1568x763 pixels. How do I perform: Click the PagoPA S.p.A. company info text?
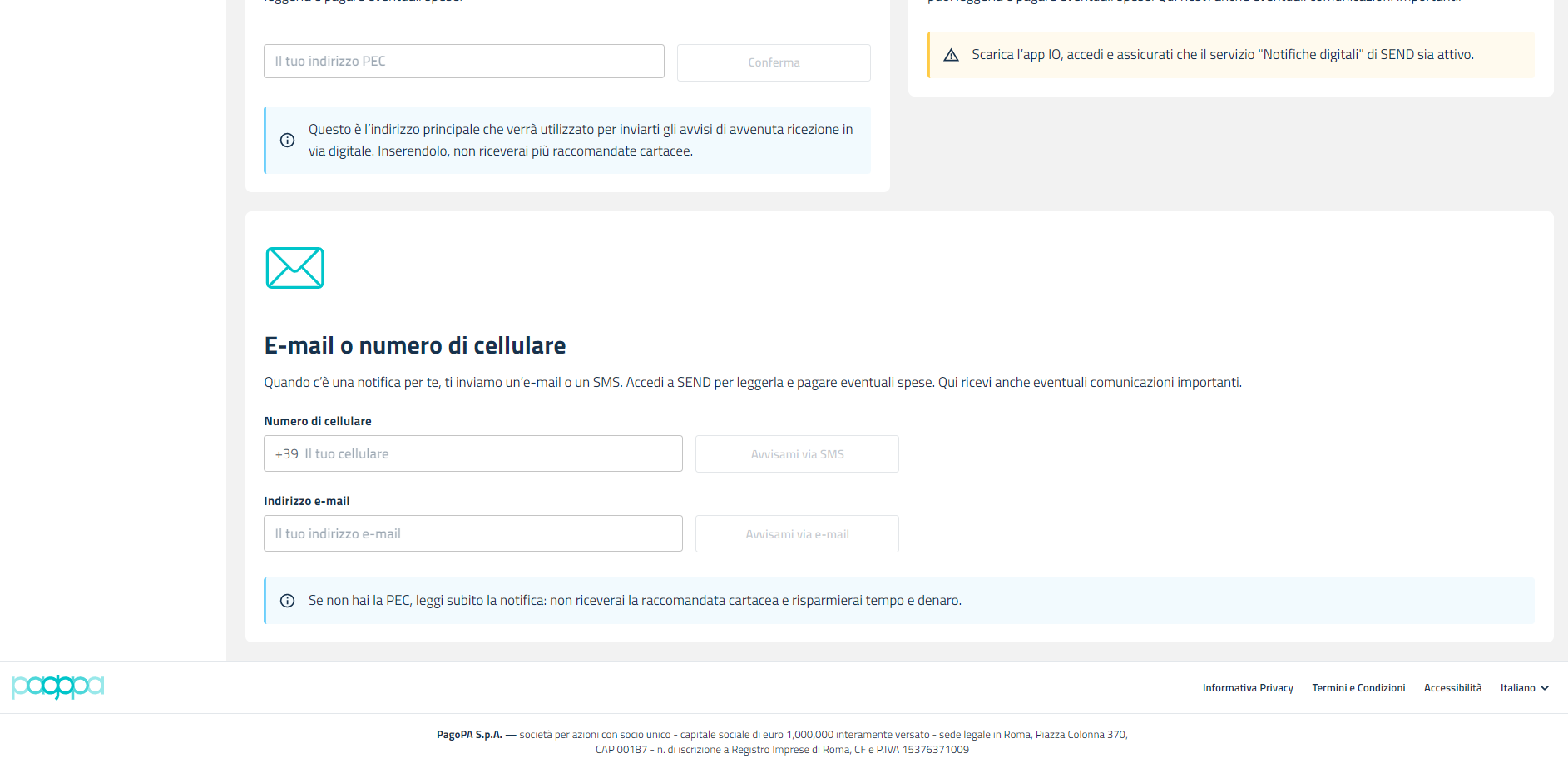click(782, 741)
